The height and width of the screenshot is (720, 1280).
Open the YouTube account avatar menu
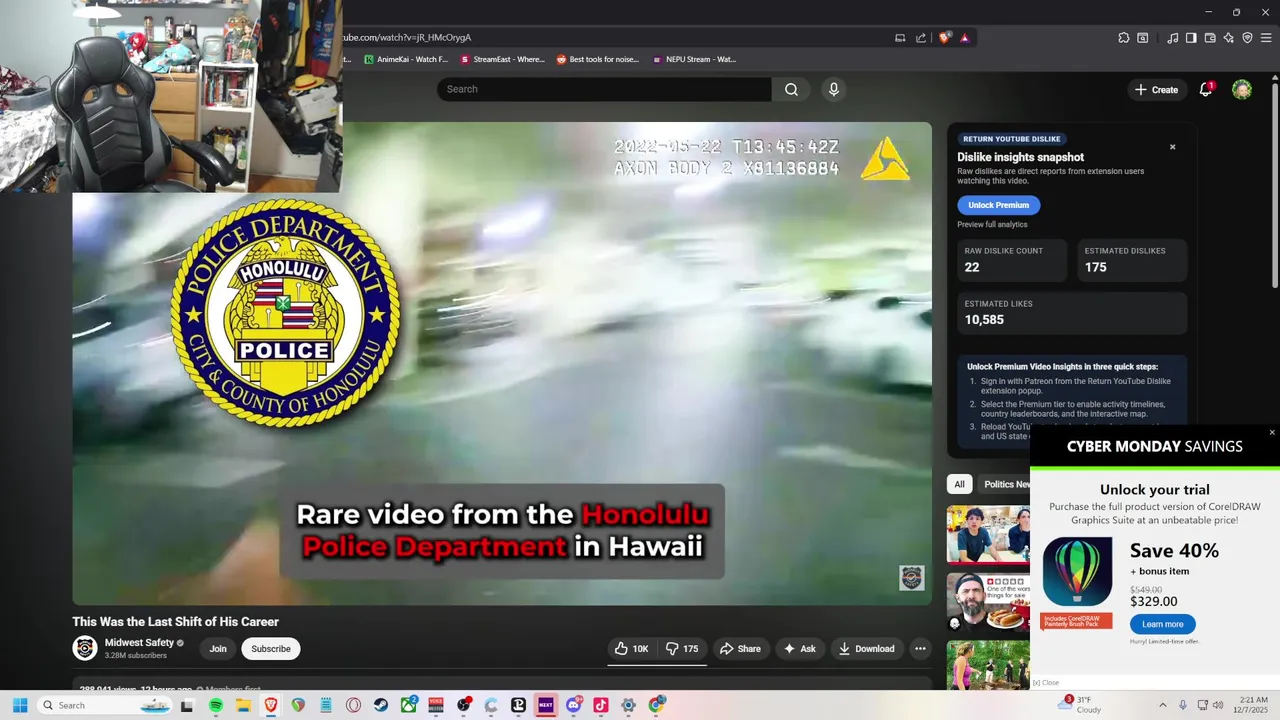coord(1242,89)
